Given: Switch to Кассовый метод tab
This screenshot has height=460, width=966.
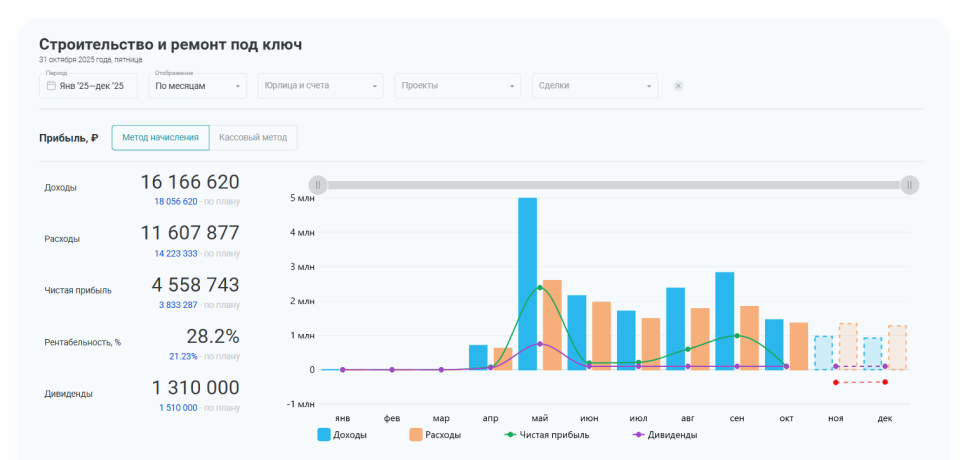Looking at the screenshot, I should pyautogui.click(x=253, y=138).
